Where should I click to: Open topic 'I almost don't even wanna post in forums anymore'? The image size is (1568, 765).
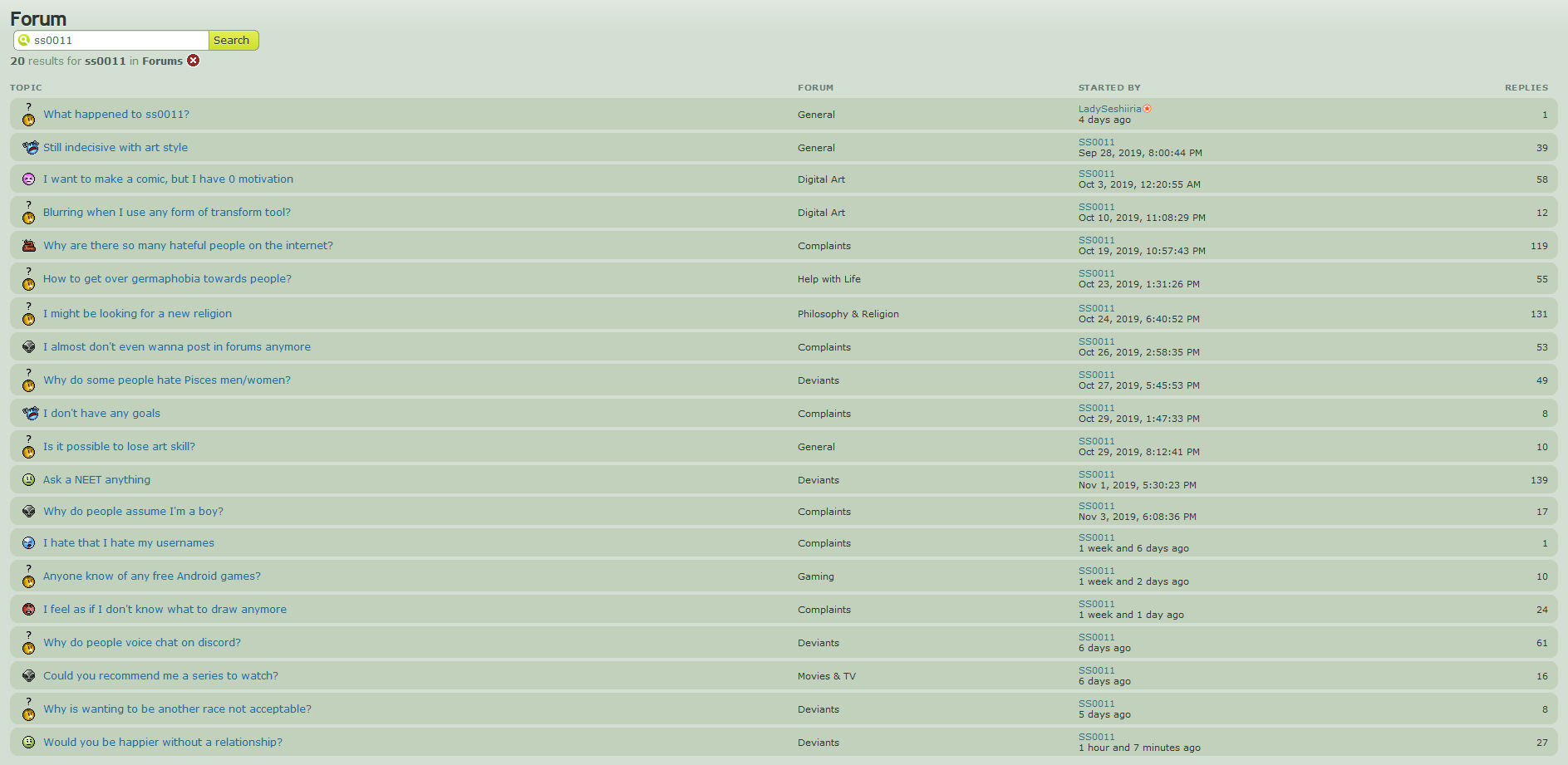177,347
